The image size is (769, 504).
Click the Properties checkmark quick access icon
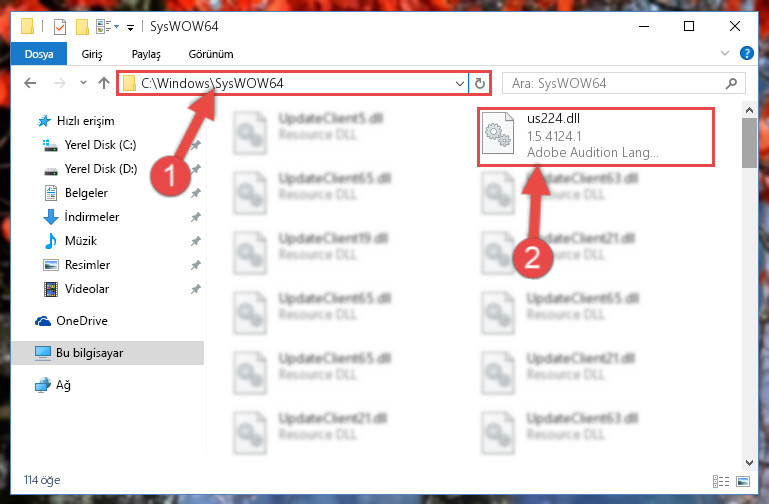pos(60,26)
